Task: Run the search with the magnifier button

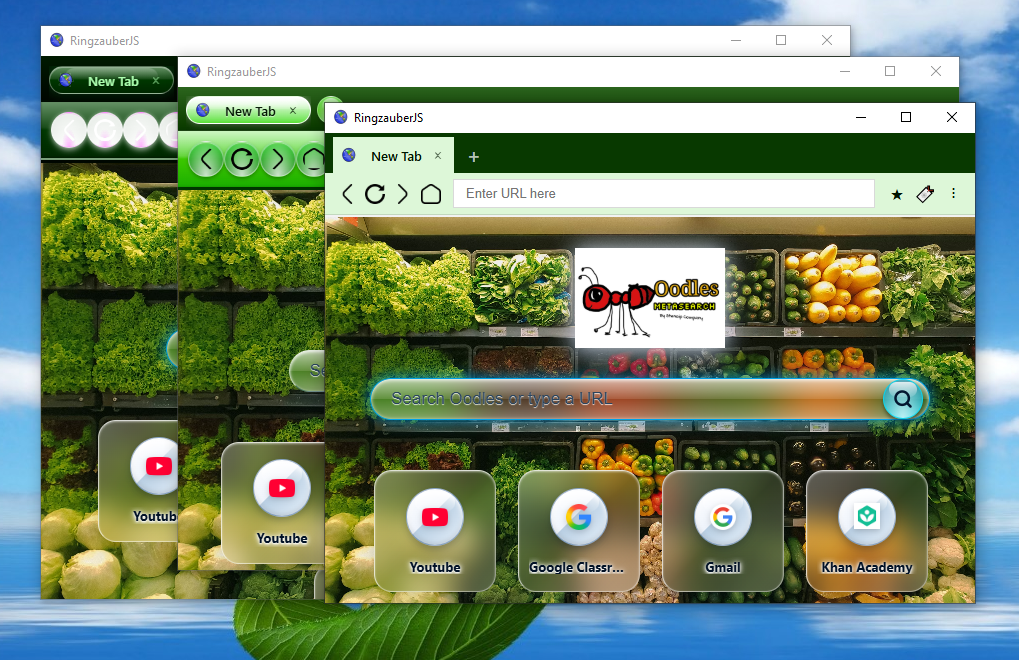Action: [903, 399]
